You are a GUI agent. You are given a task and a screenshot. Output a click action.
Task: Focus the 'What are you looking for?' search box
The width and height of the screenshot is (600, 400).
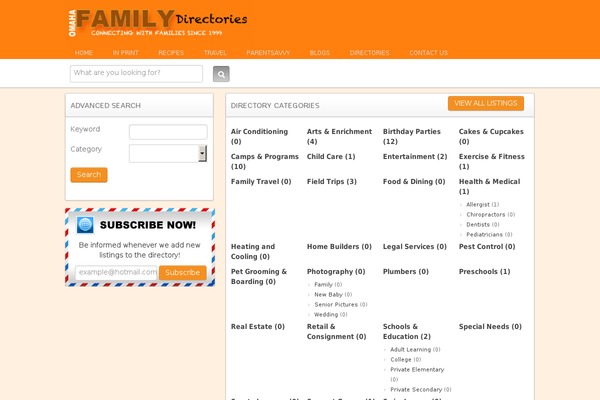[136, 73]
